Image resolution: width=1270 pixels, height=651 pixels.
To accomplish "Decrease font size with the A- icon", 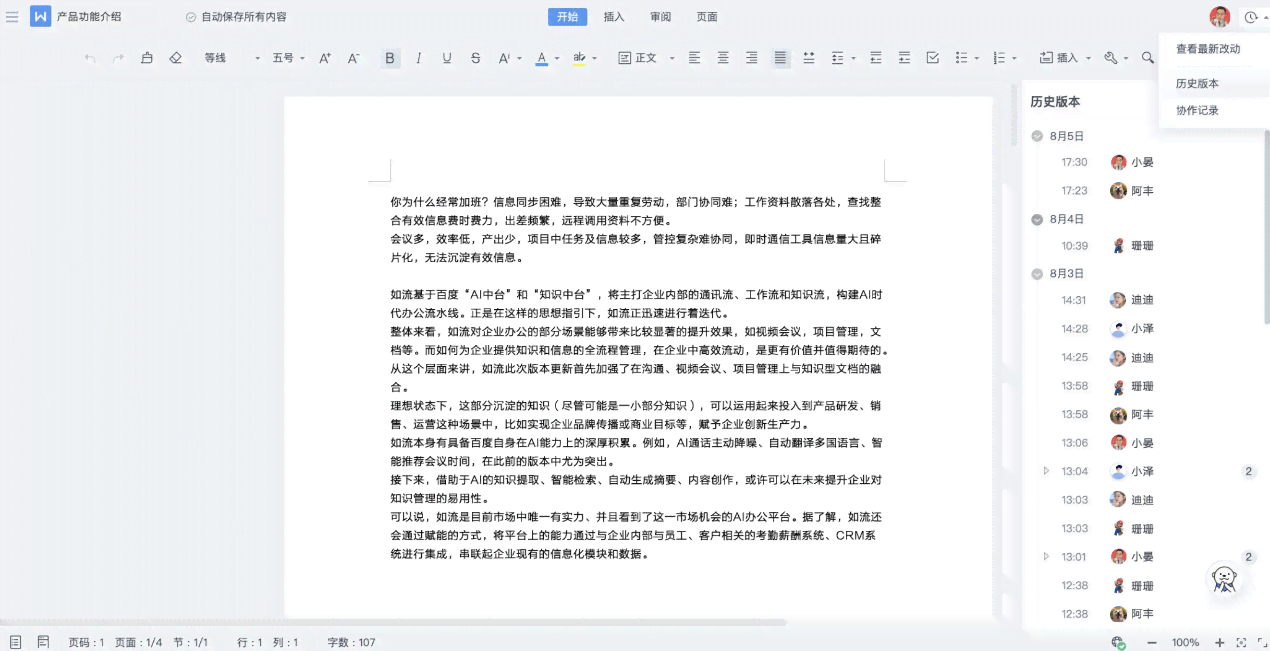I will (353, 58).
